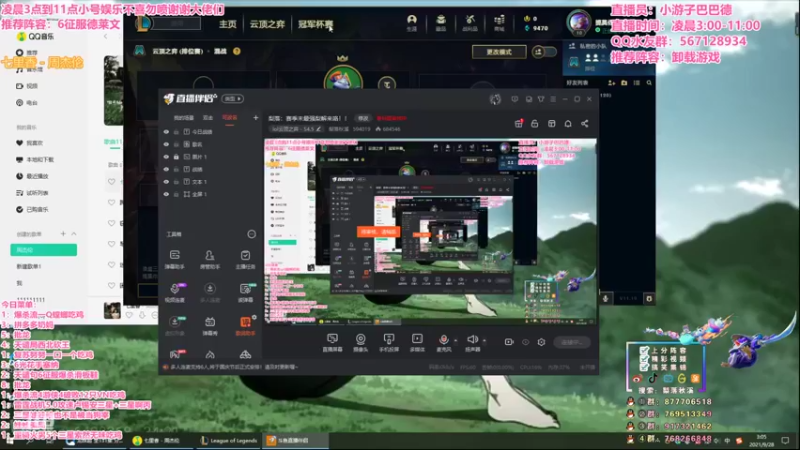Edit the stream category pencil icon
The height and width of the screenshot is (450, 800).
319,129
